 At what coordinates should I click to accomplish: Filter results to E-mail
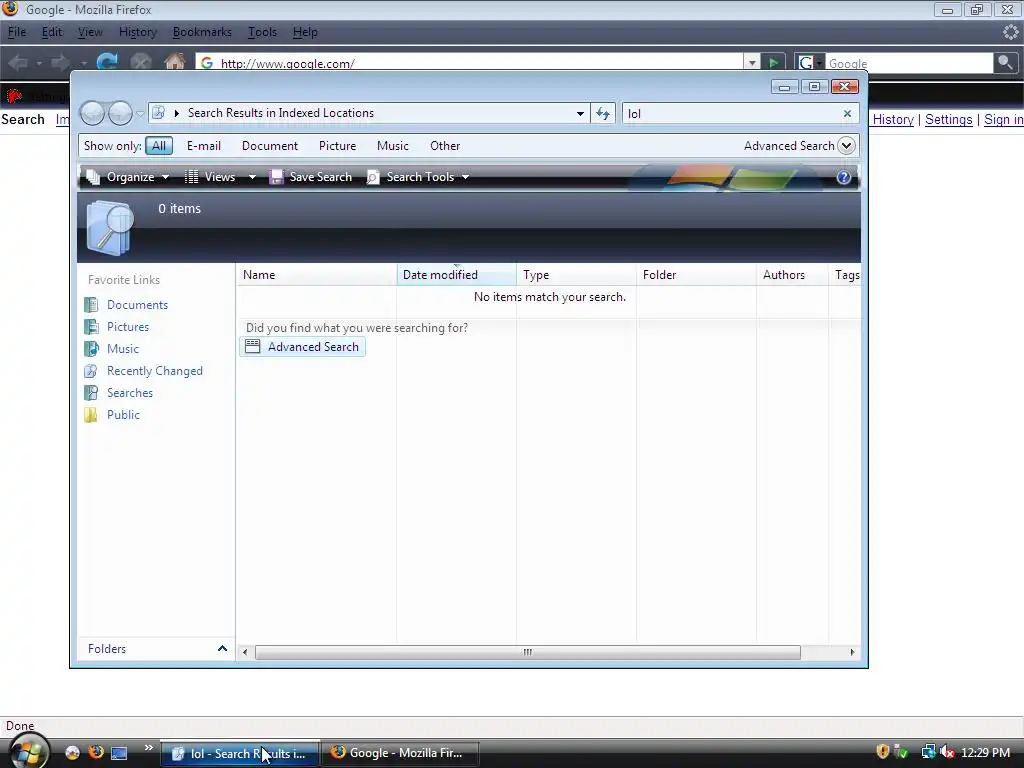pyautogui.click(x=204, y=146)
